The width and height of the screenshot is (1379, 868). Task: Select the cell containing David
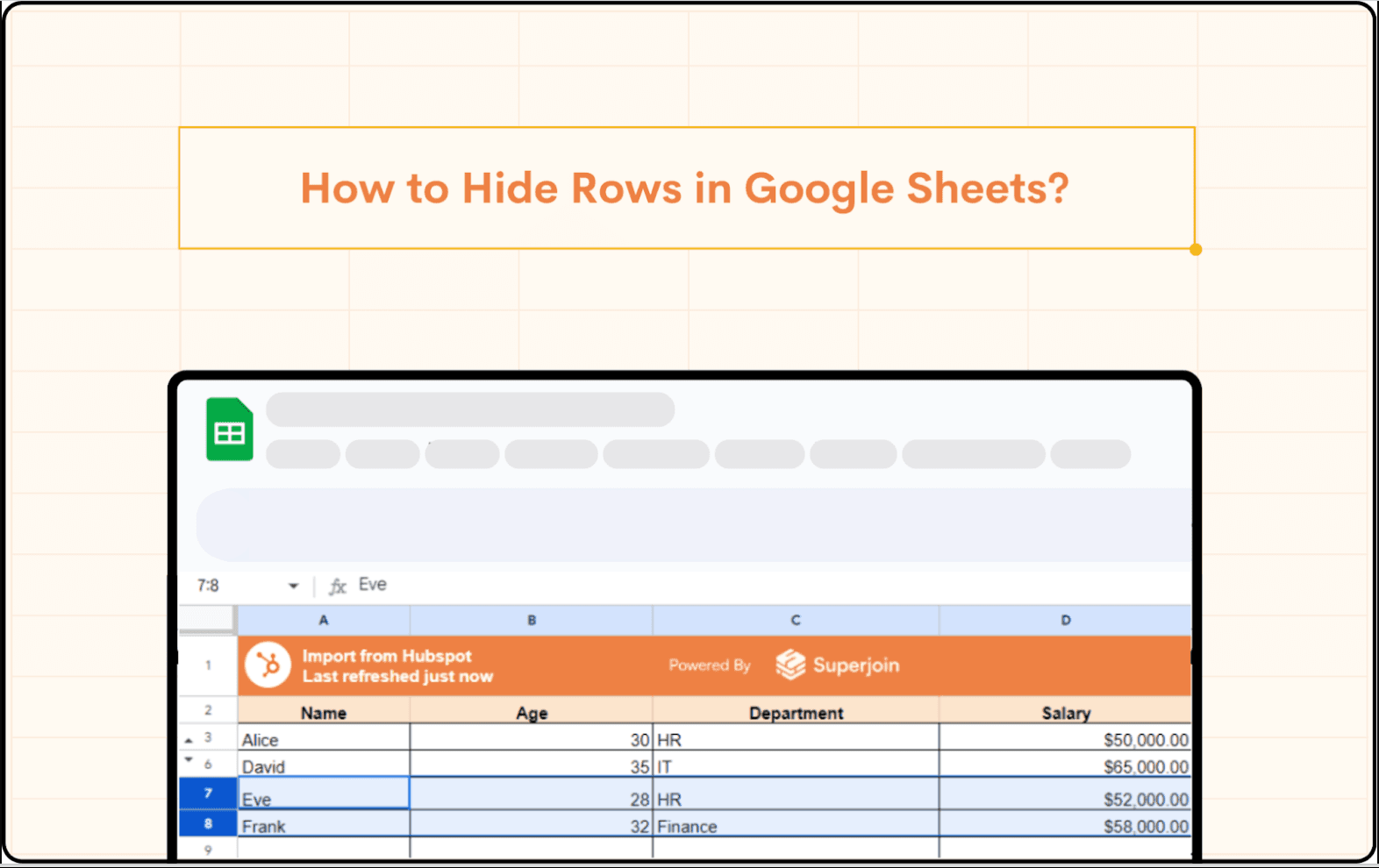tap(324, 765)
